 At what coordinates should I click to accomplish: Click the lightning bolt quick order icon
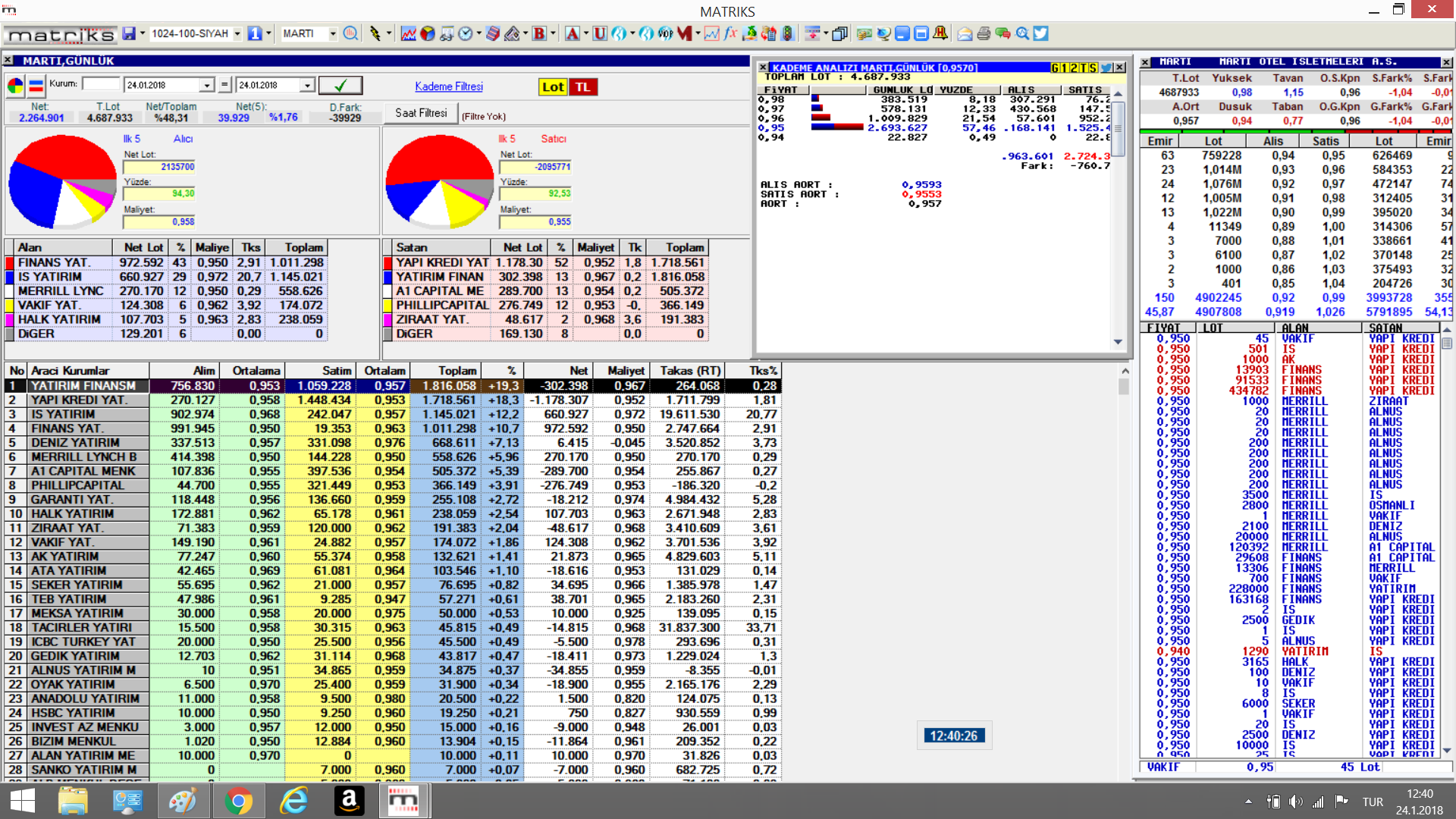(x=375, y=33)
